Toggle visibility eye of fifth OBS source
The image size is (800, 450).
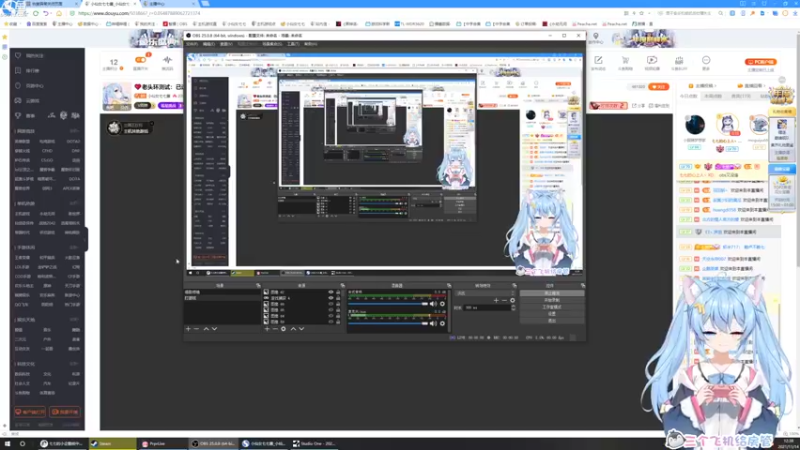[331, 316]
